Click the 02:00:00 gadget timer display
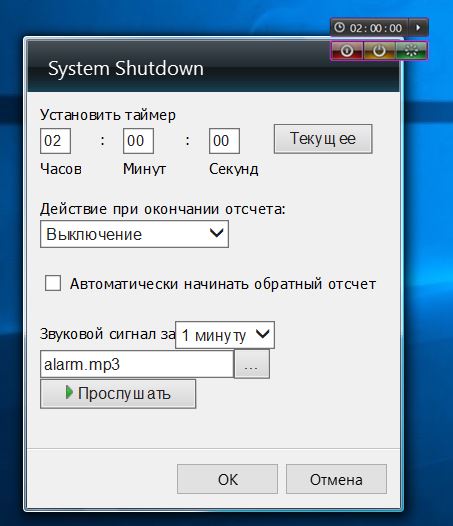 pyautogui.click(x=376, y=28)
